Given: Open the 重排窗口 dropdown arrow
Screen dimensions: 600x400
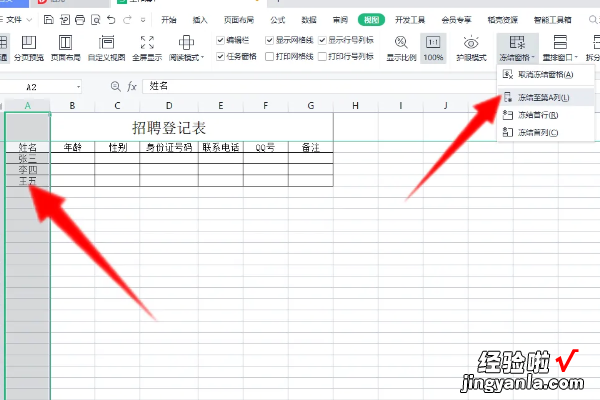Looking at the screenshot, I should tap(576, 58).
